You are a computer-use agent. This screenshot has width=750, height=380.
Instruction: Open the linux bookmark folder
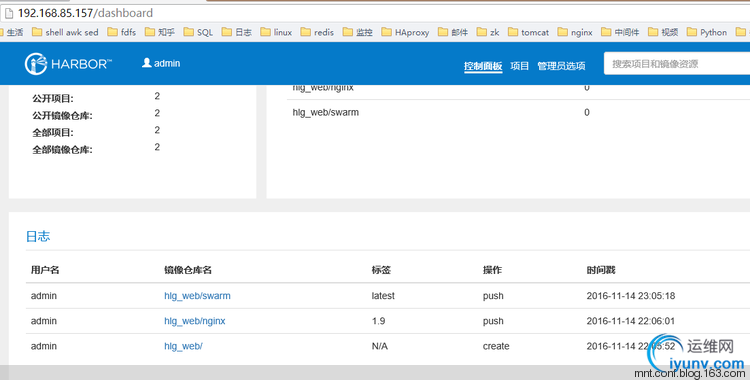tap(276, 32)
